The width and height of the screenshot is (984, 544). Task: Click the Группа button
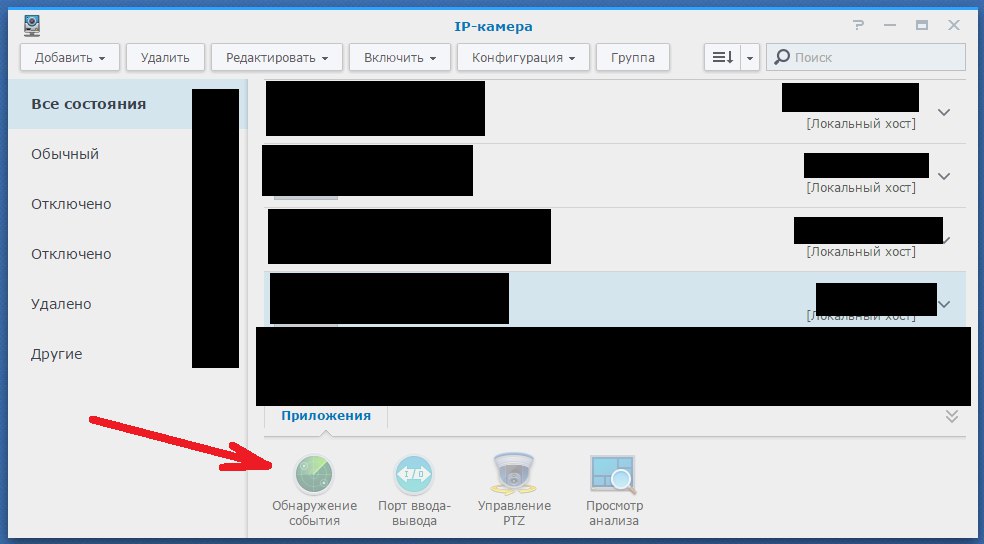point(633,57)
